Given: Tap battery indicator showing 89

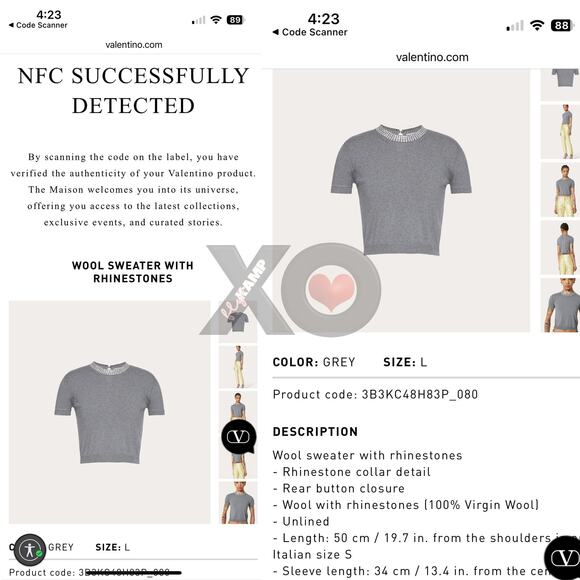Looking at the screenshot, I should [236, 20].
